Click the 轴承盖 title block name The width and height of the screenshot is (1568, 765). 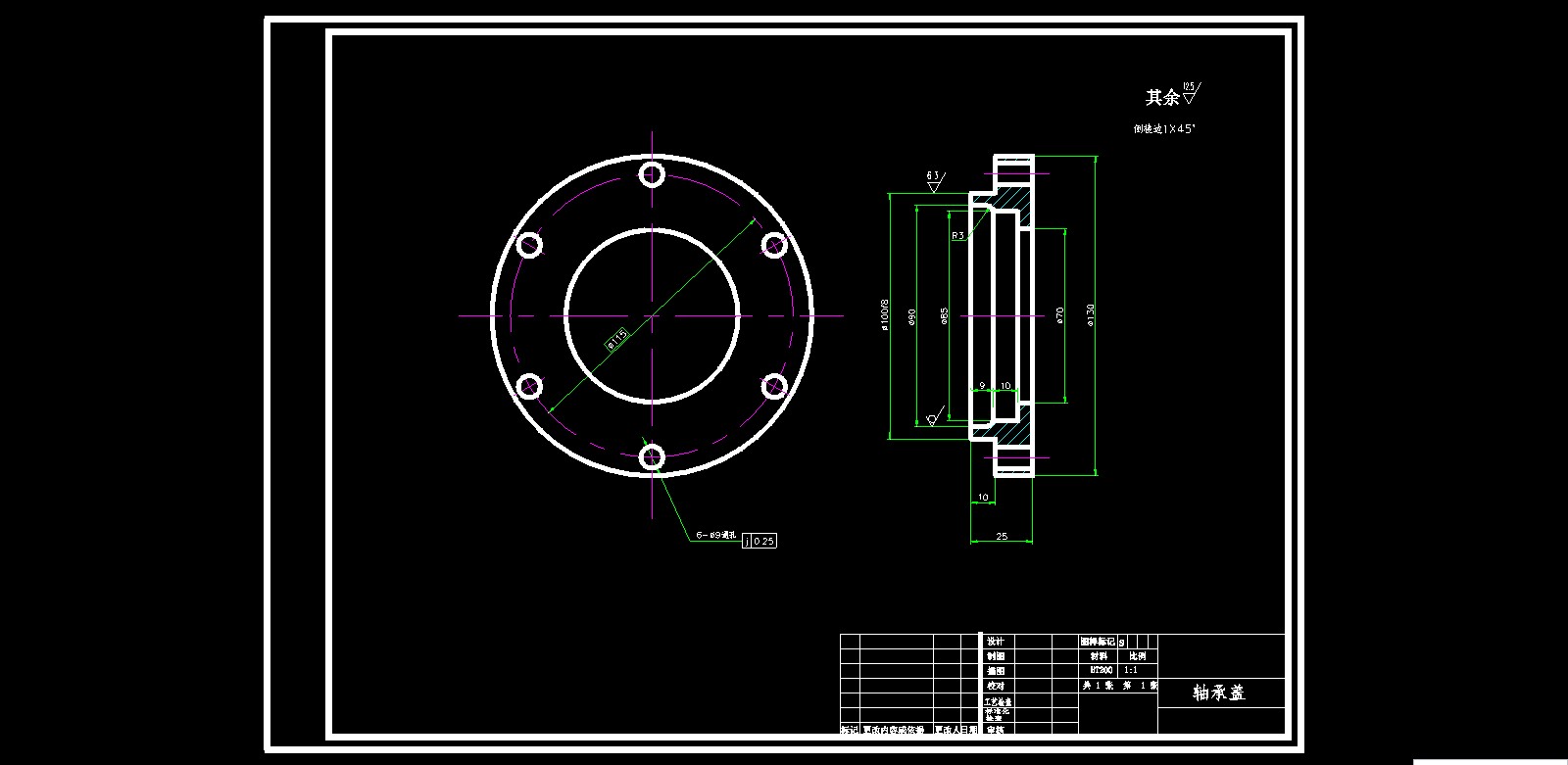[x=1219, y=693]
